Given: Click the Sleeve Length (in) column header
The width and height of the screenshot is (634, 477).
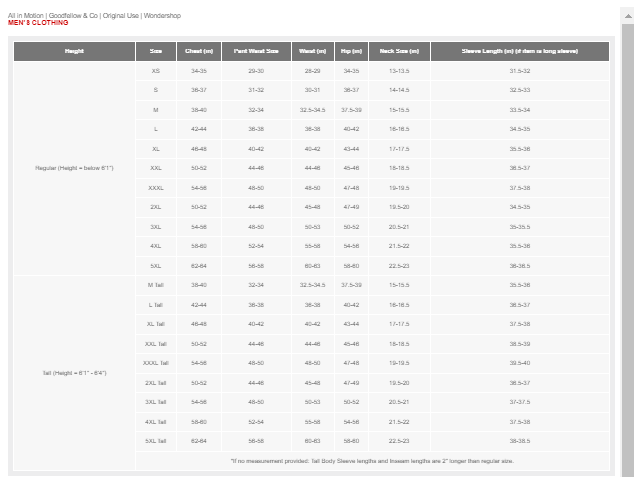Looking at the screenshot, I should click(x=520, y=51).
